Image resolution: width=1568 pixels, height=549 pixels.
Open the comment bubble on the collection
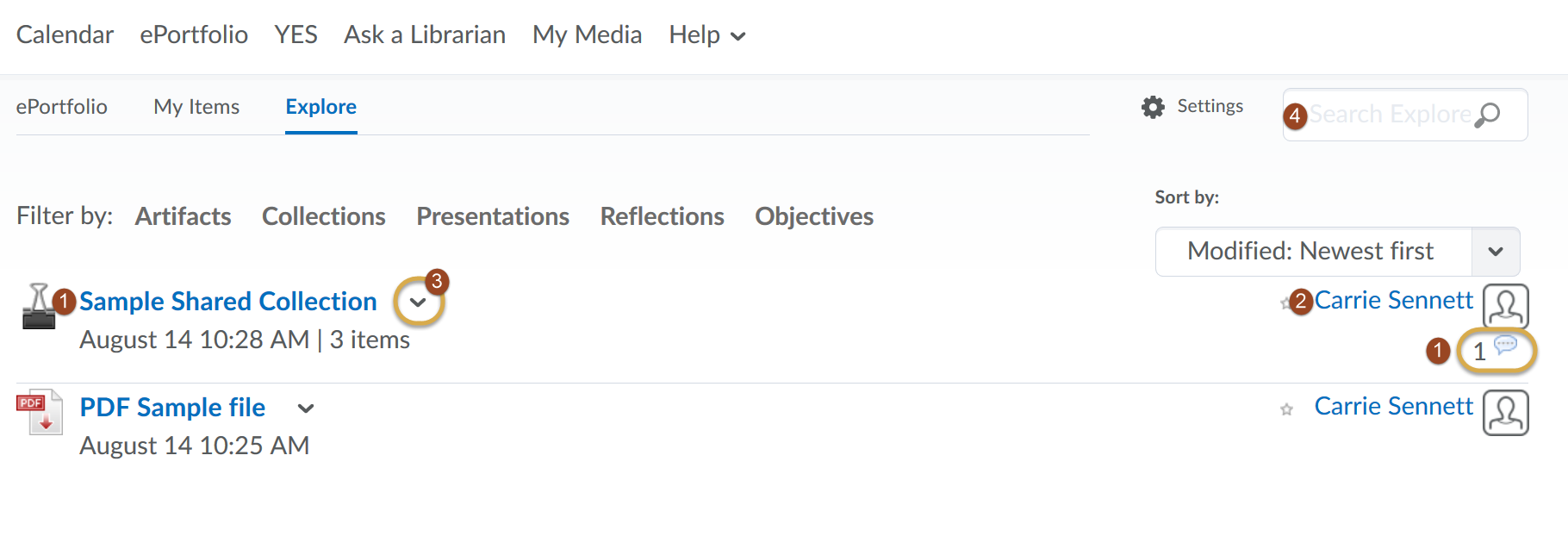(1505, 346)
